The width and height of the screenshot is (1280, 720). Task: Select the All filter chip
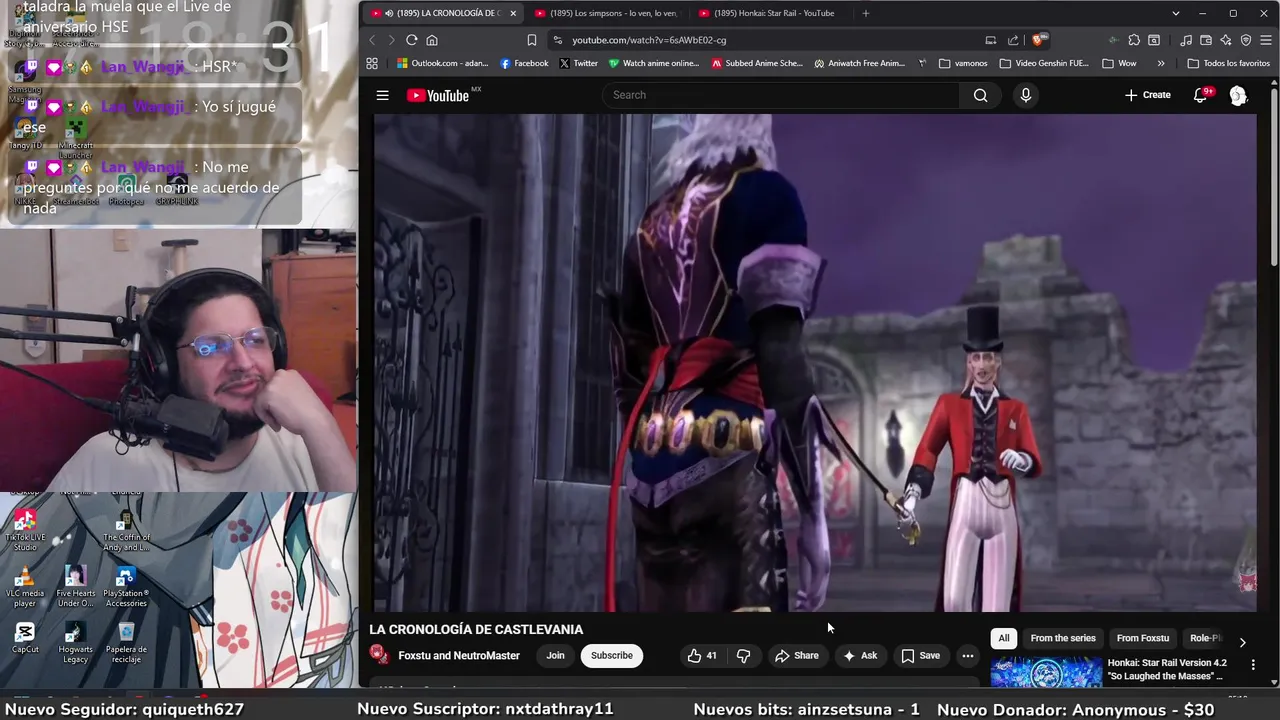(x=1004, y=638)
